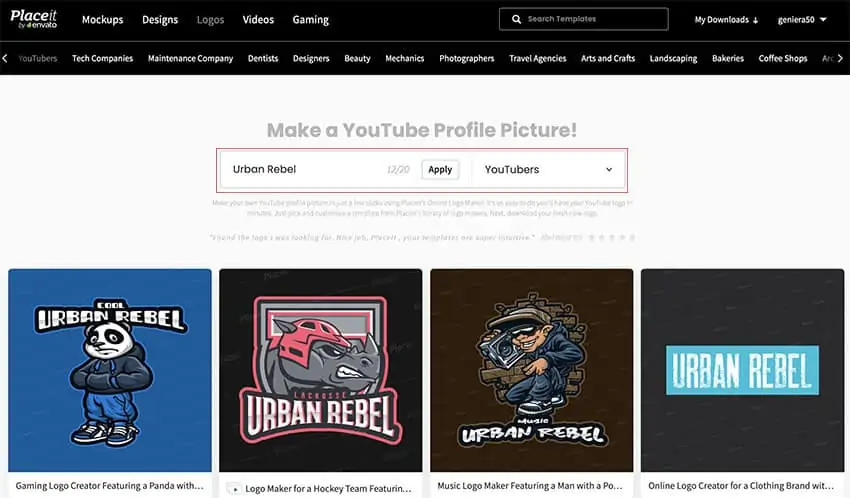
Task: Open My Downloads
Action: point(726,20)
